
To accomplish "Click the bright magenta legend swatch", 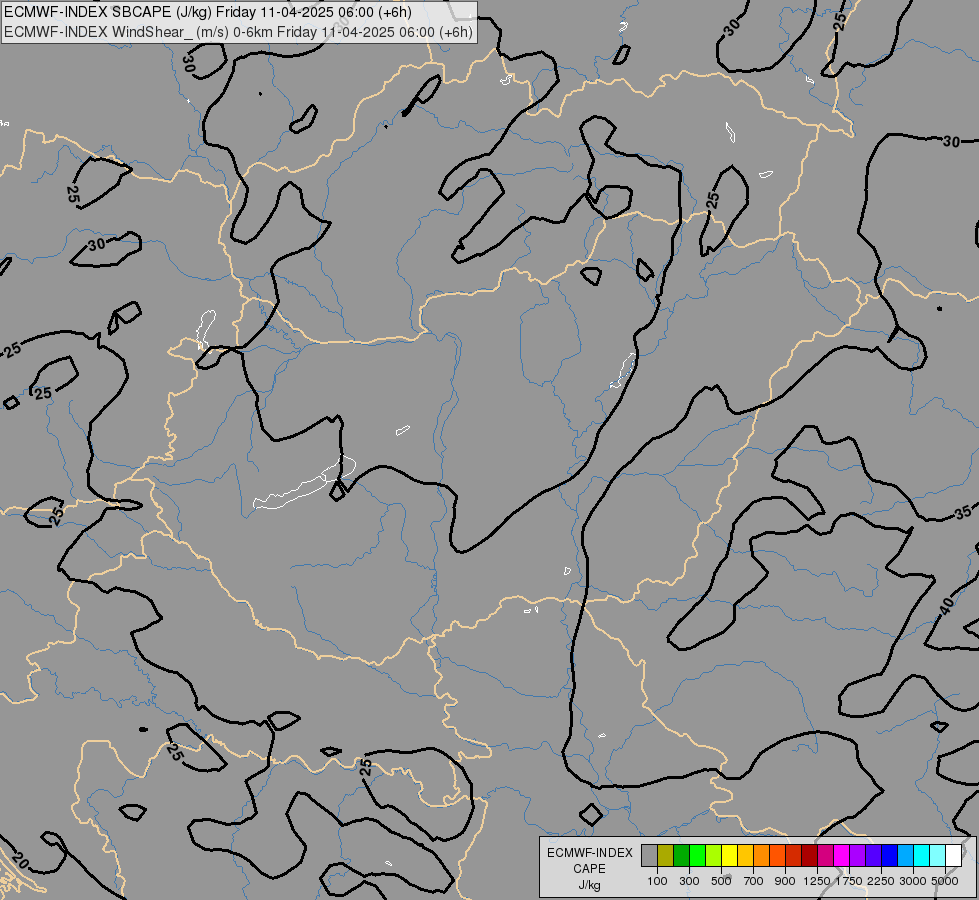I will 841,855.
